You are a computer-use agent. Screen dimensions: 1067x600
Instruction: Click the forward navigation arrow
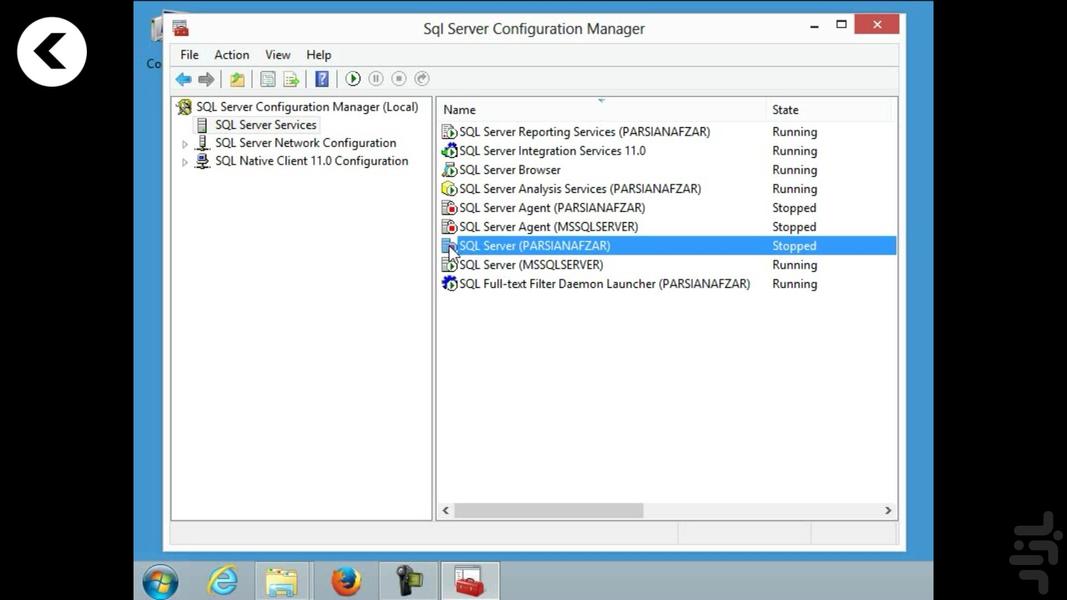coord(207,78)
